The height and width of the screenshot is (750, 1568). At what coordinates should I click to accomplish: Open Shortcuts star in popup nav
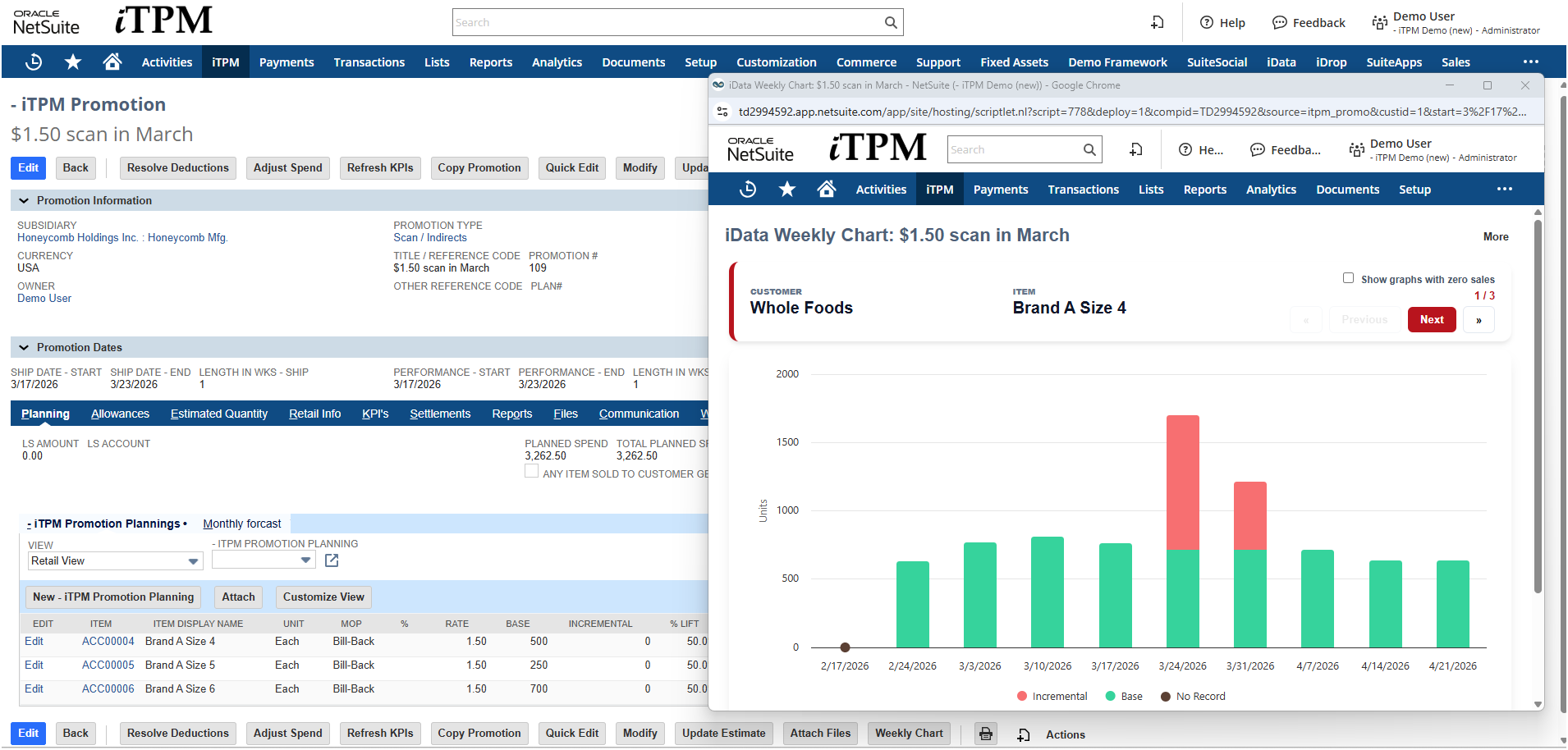(787, 190)
